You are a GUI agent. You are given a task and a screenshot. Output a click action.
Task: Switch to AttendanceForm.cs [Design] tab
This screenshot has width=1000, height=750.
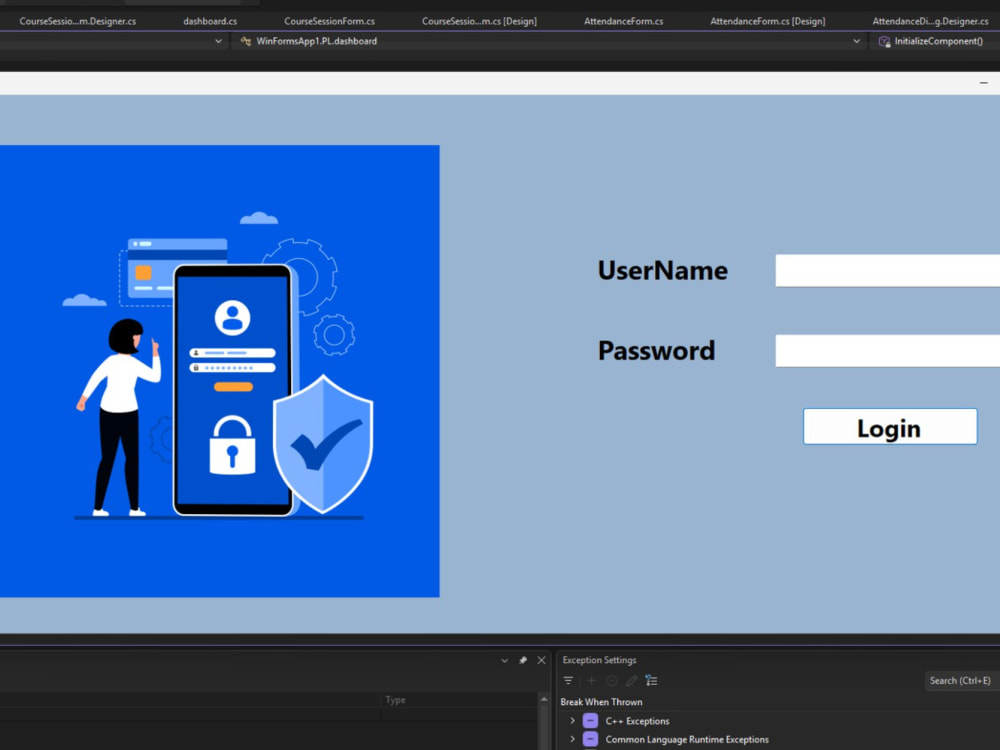[x=767, y=21]
